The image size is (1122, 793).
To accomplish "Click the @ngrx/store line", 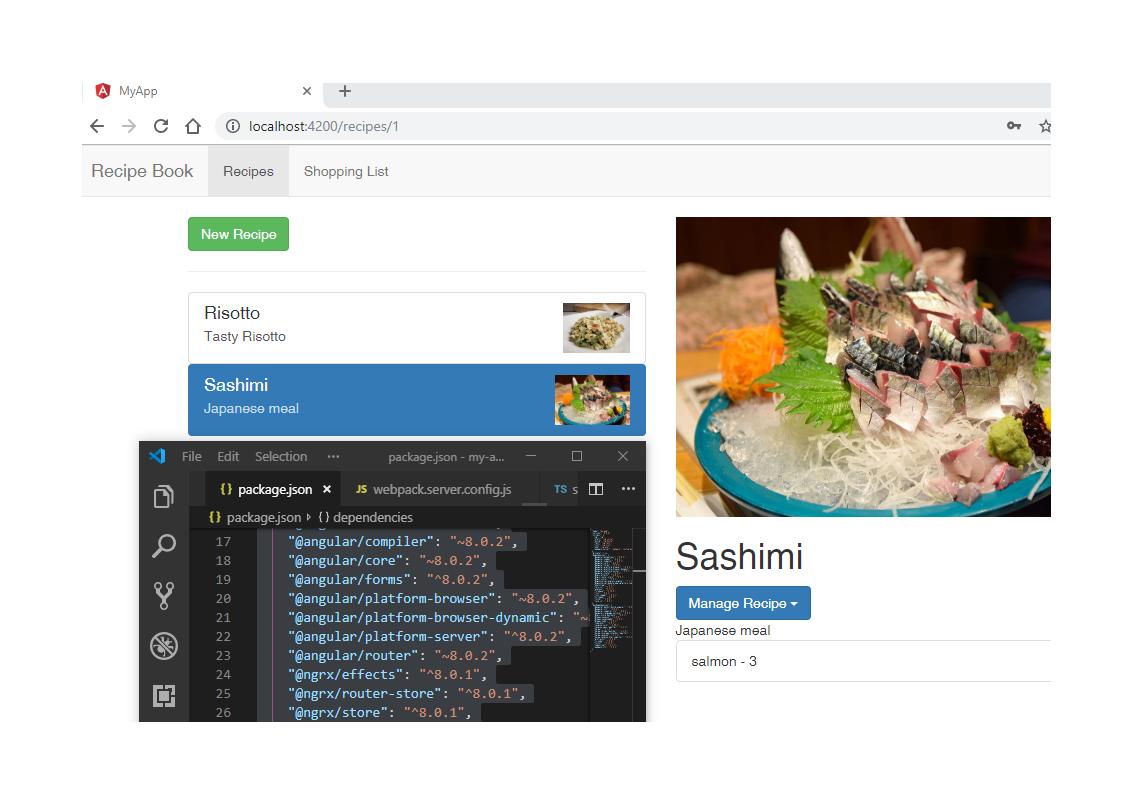I will coord(379,712).
